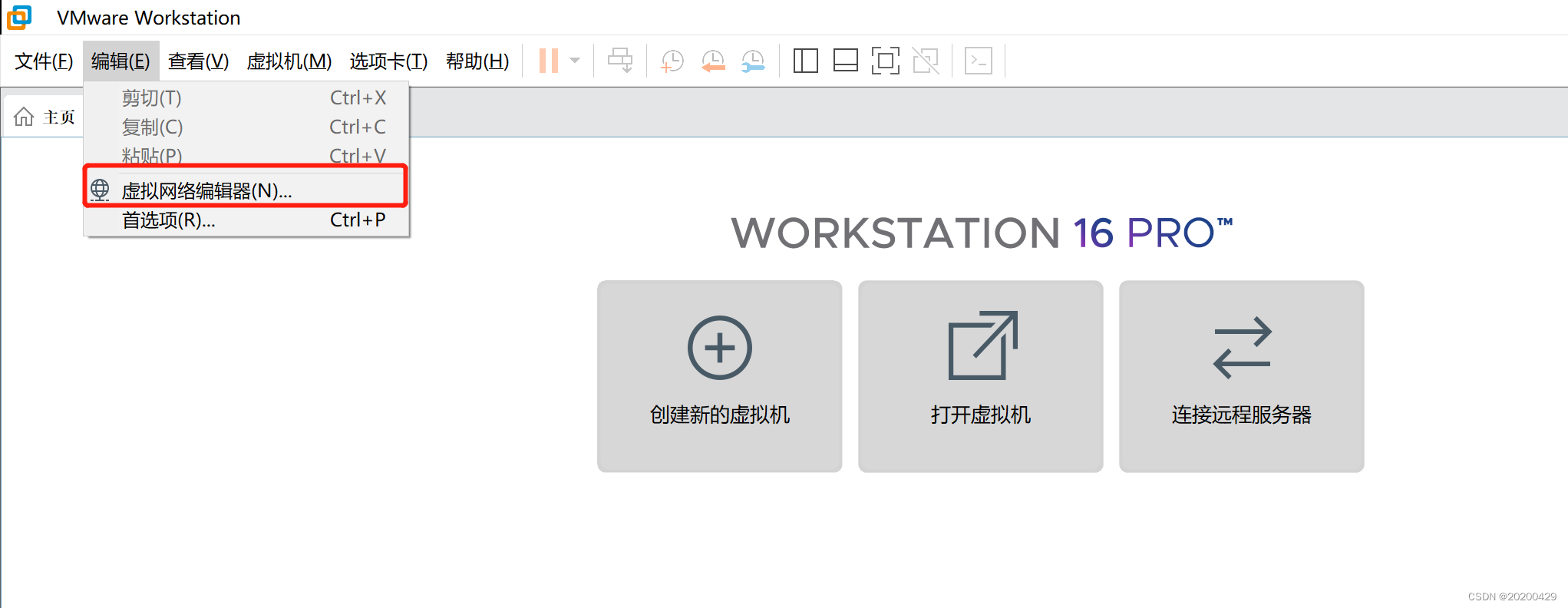Open 首选项(R)... preferences entry
The height and width of the screenshot is (608, 1568).
coord(246,220)
